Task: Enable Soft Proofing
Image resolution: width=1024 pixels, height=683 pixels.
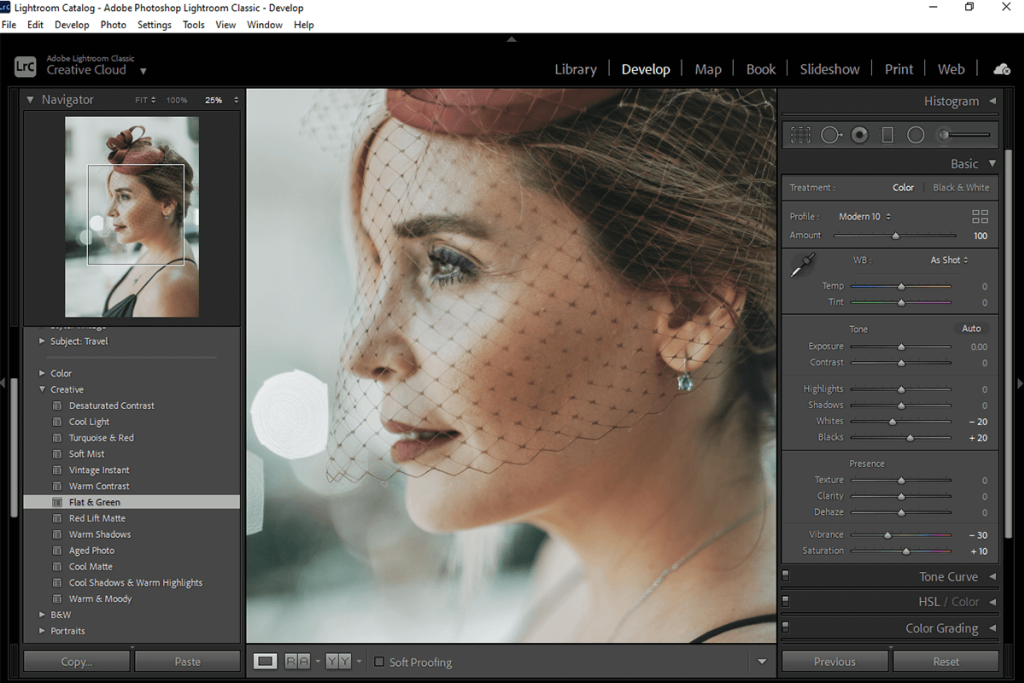Action: pyautogui.click(x=379, y=661)
